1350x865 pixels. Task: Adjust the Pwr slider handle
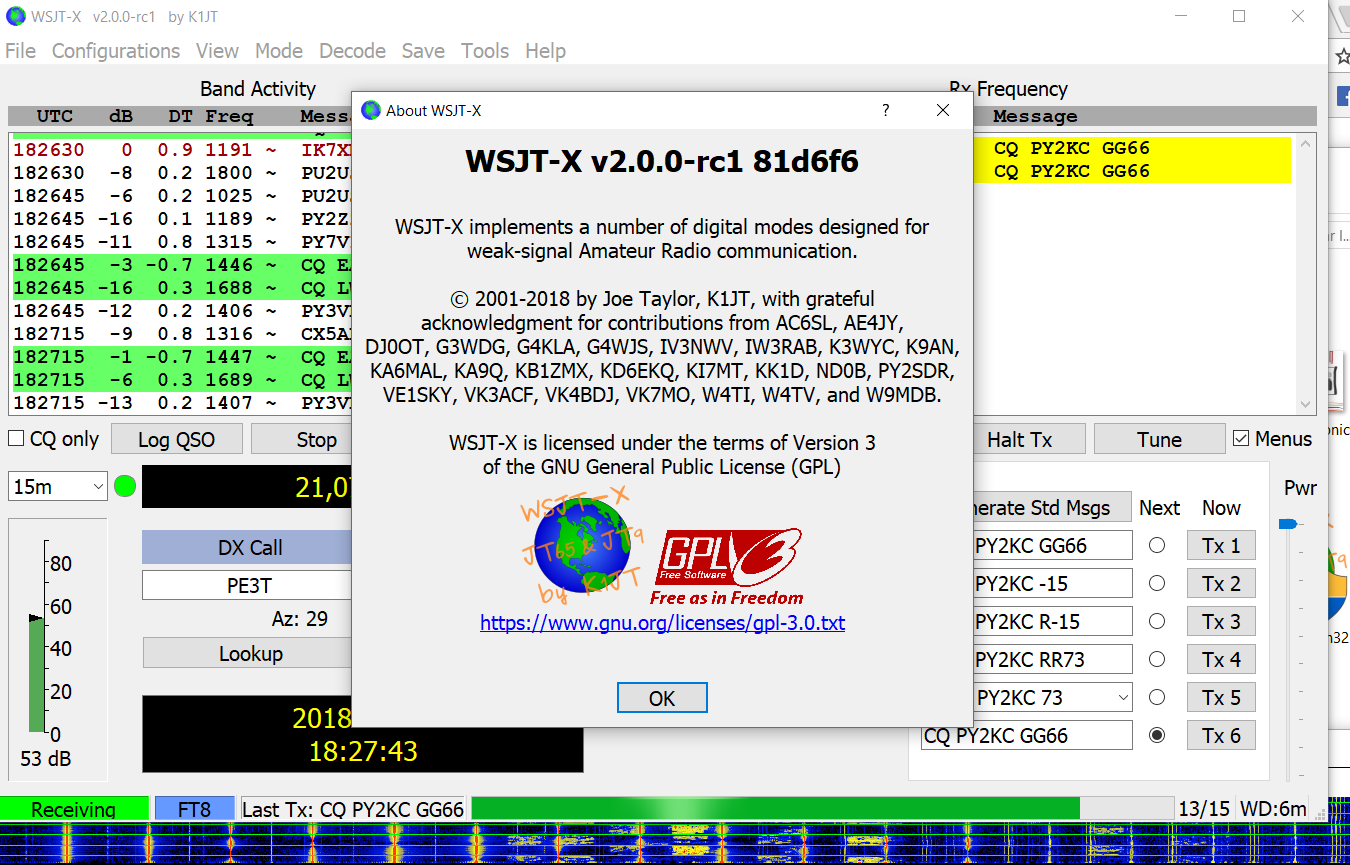point(1288,524)
